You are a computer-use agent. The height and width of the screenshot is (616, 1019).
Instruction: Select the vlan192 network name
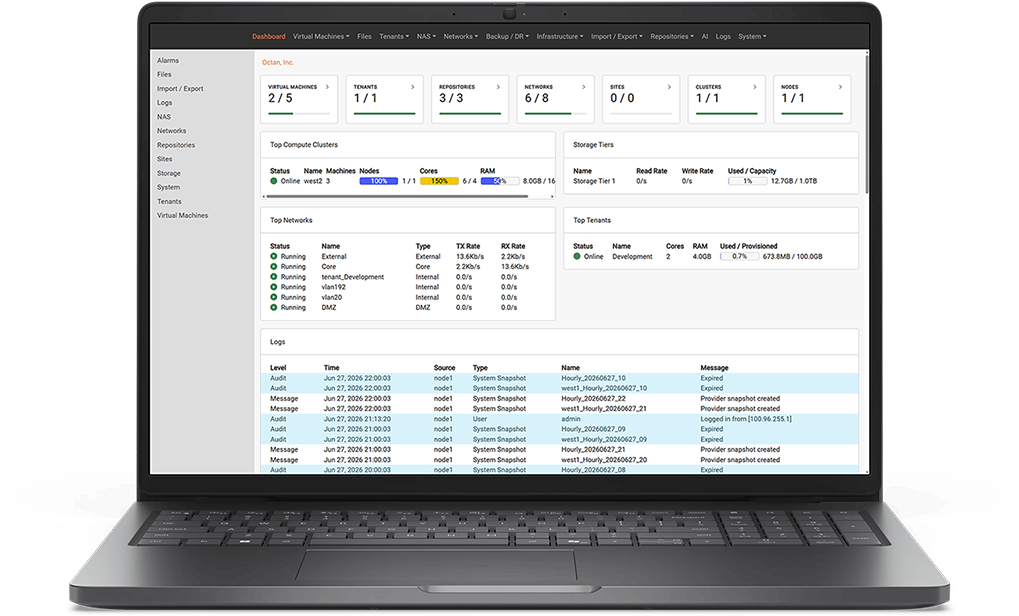(333, 287)
